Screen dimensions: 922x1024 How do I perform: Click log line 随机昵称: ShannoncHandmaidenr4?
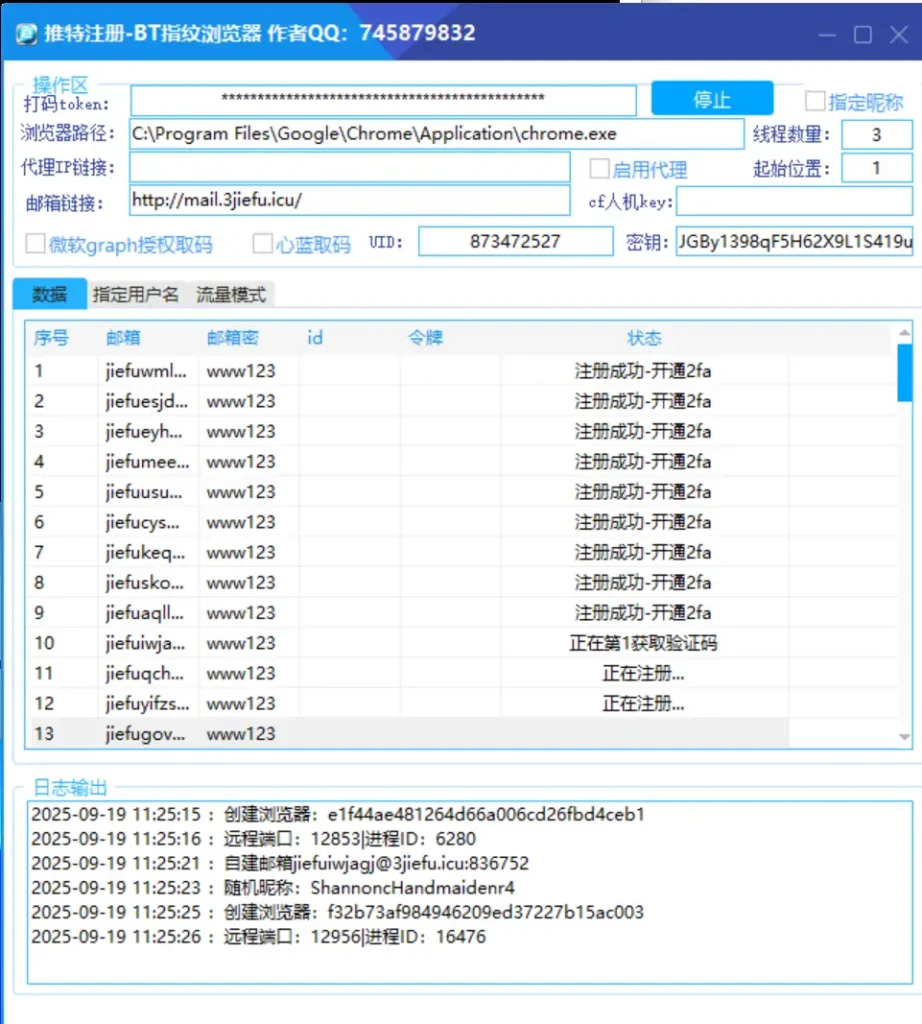pyautogui.click(x=273, y=888)
